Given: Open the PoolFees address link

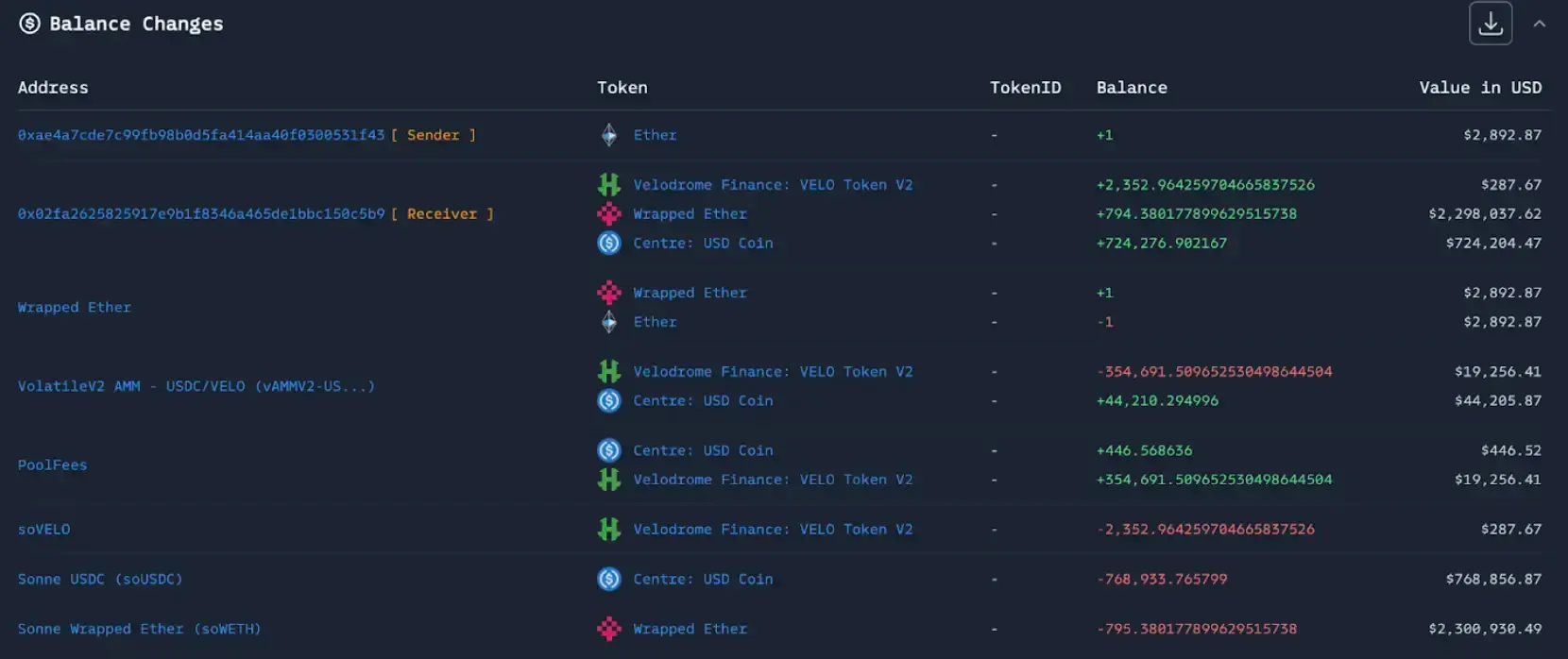Looking at the screenshot, I should [x=52, y=465].
